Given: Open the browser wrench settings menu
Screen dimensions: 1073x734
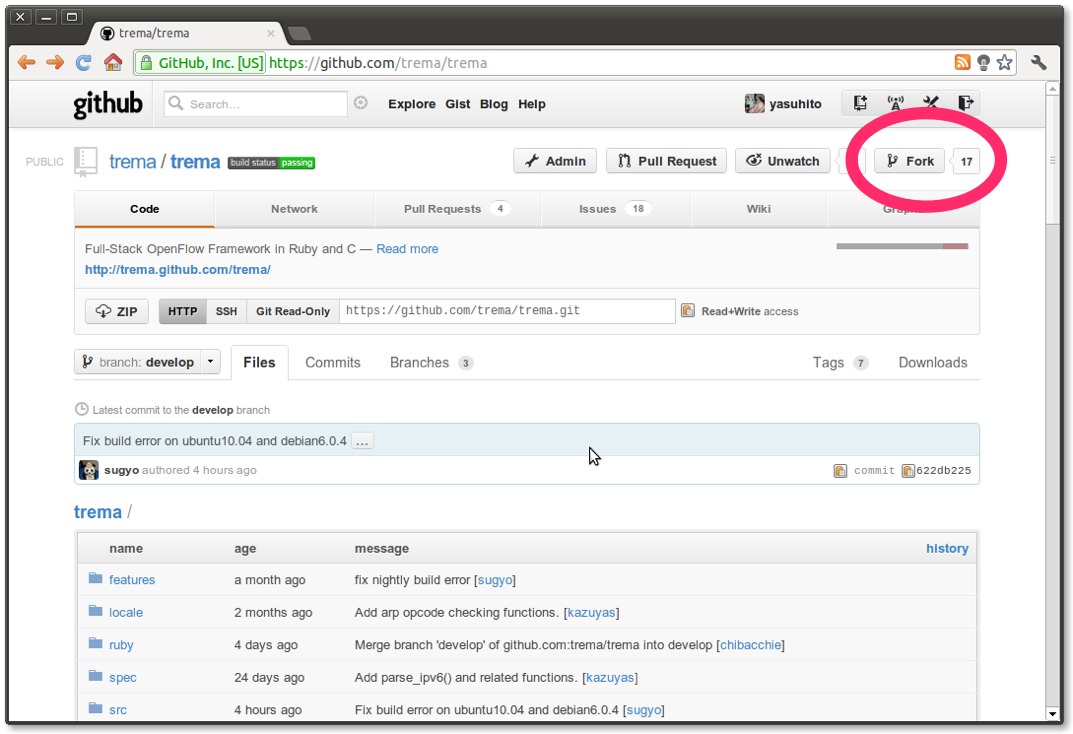Looking at the screenshot, I should point(1038,63).
